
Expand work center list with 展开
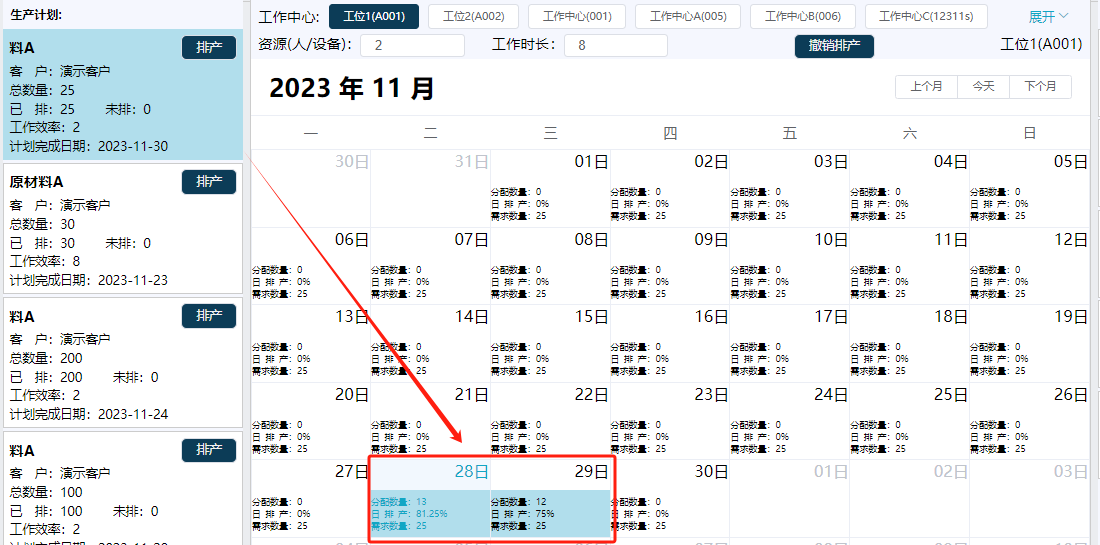1048,16
